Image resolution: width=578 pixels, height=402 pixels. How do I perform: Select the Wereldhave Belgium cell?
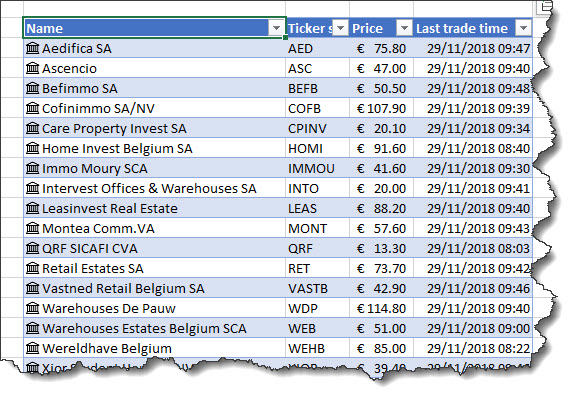pyautogui.click(x=154, y=348)
